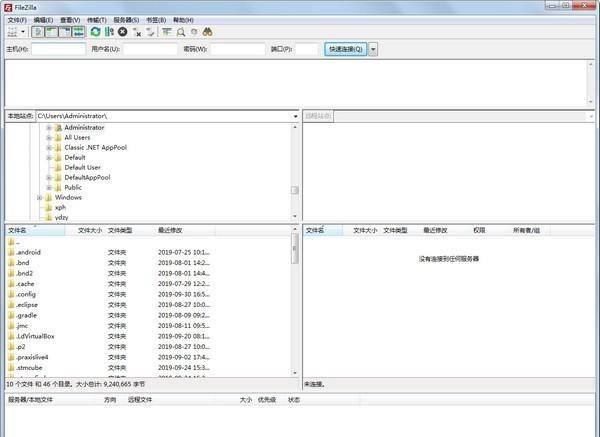Select the .bnd2 folder name

click(x=24, y=273)
